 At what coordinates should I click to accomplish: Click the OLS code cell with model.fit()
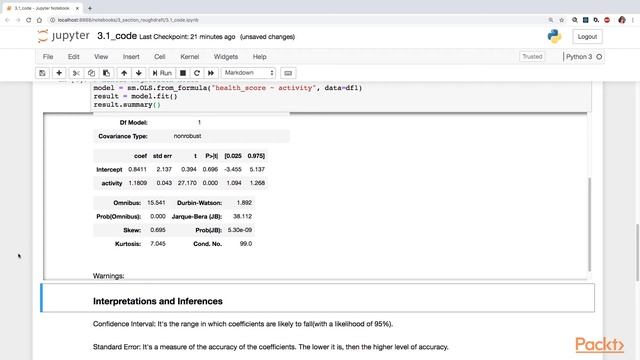[x=340, y=96]
